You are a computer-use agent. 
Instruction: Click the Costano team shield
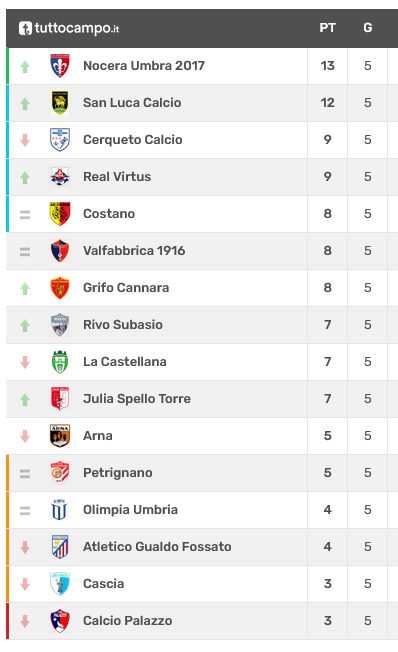pos(60,214)
